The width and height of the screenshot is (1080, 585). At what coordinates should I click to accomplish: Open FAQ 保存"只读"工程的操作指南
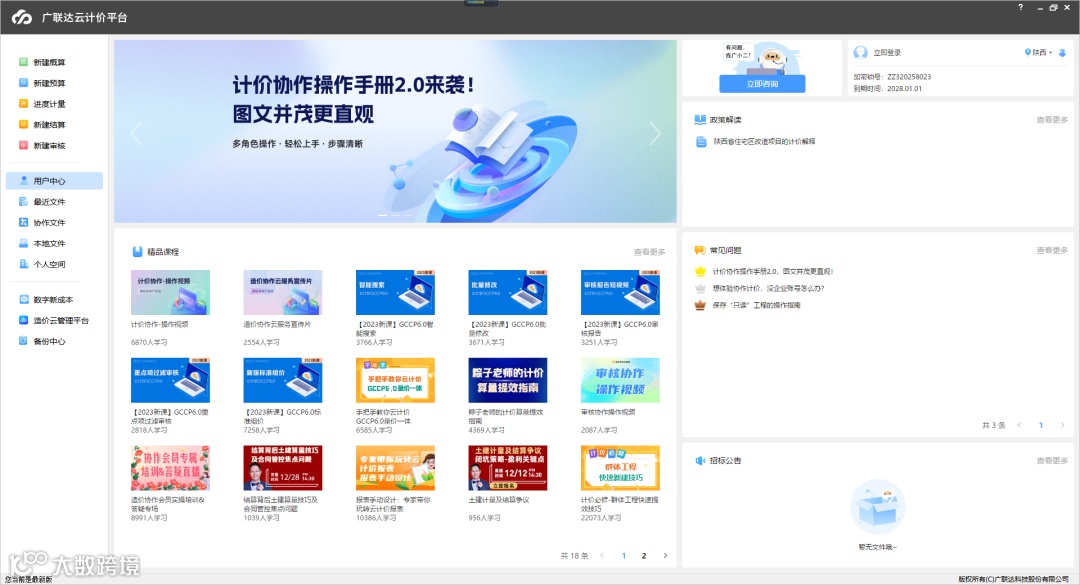coord(756,305)
